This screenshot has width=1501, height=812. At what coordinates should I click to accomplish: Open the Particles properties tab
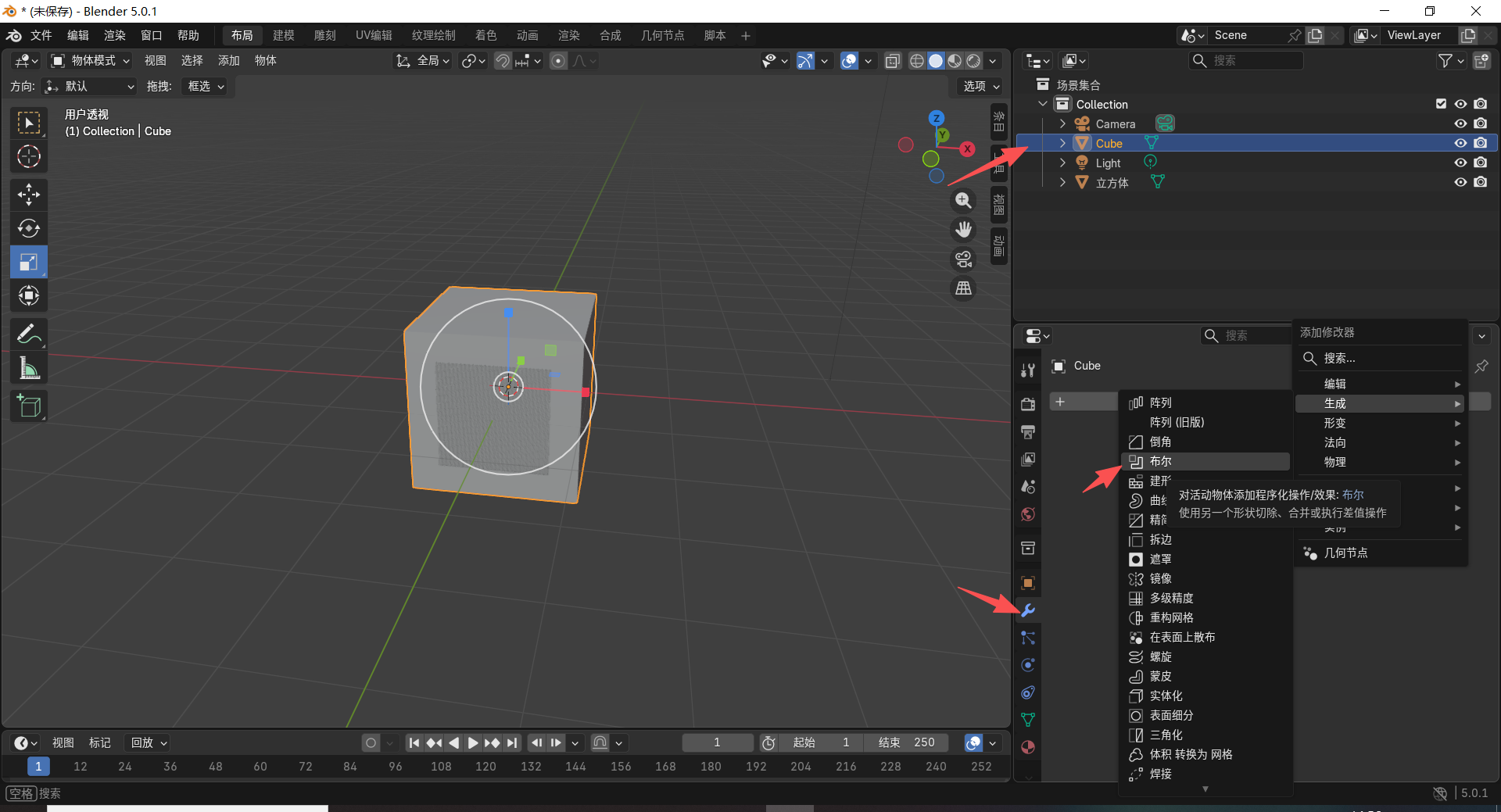[x=1028, y=638]
